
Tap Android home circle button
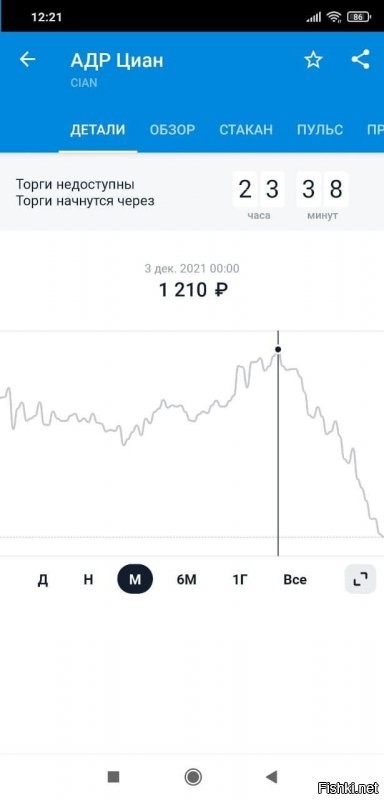193,777
